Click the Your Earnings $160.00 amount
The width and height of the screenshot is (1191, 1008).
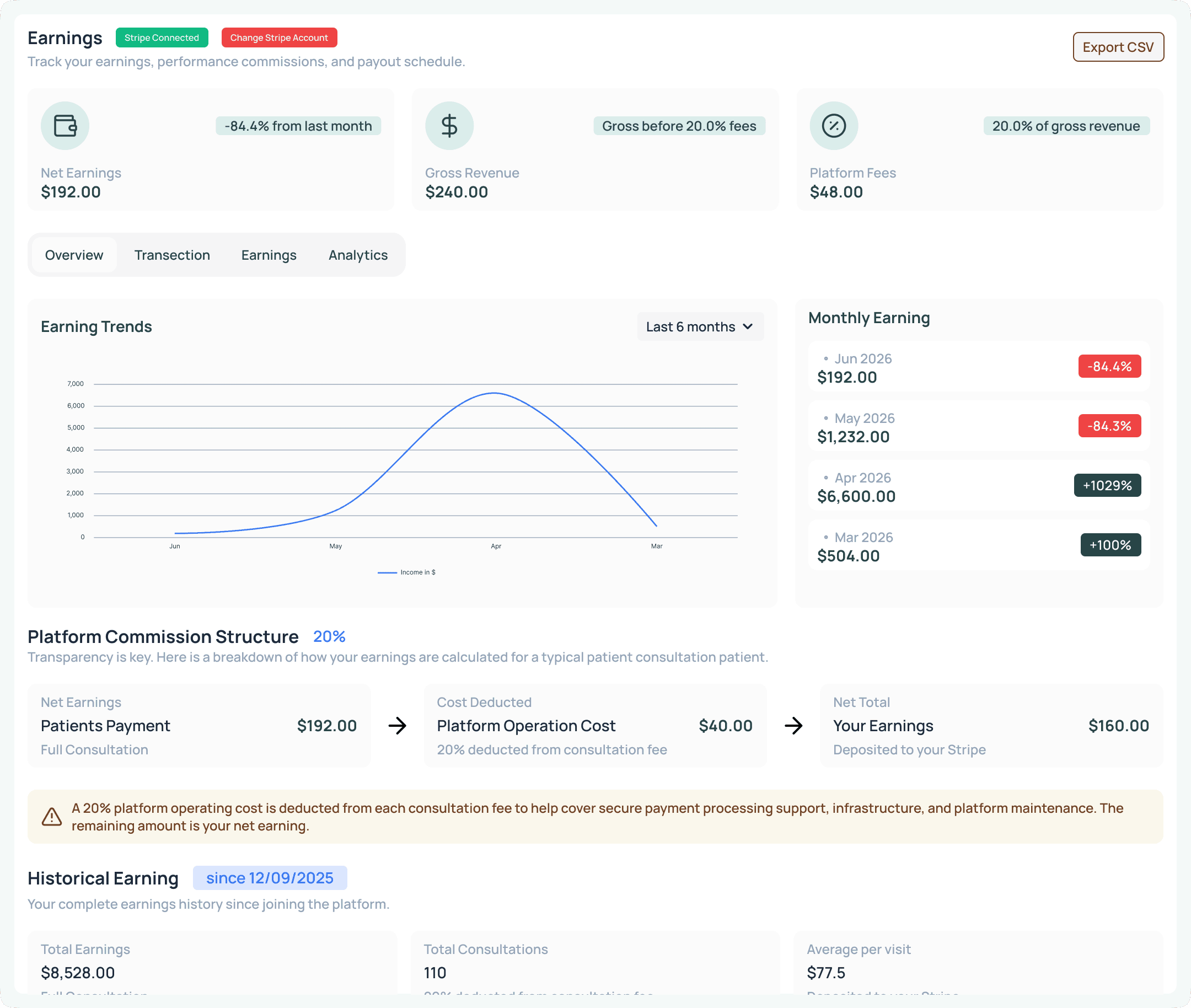(1118, 726)
